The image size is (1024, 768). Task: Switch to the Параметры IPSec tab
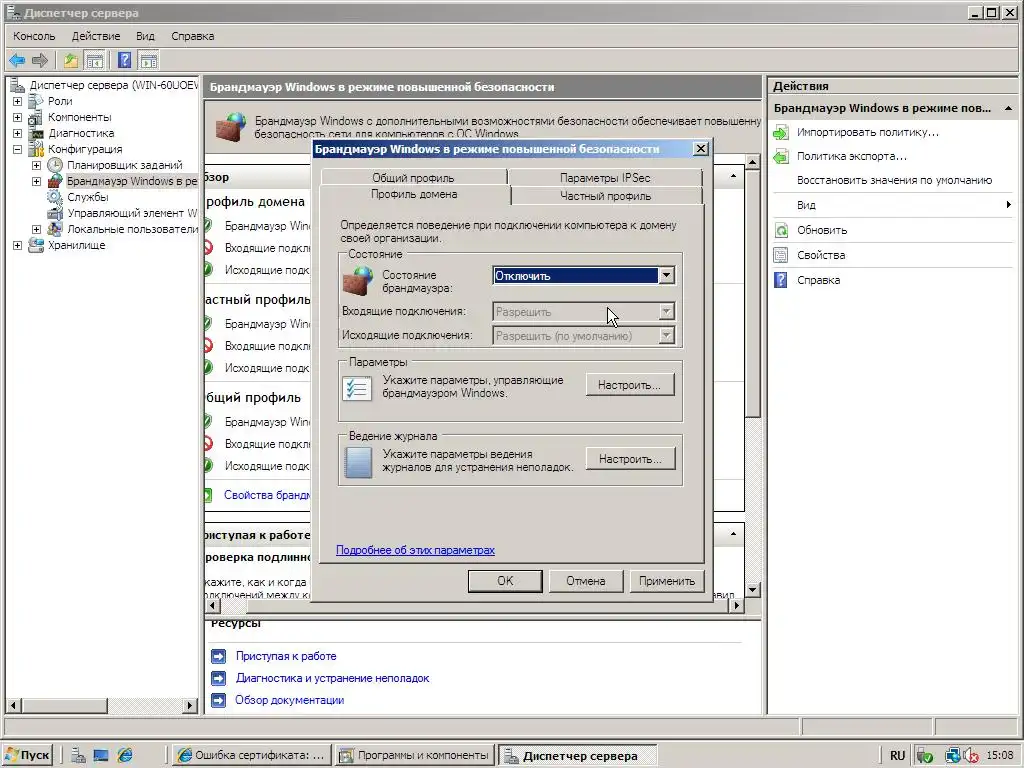point(605,178)
